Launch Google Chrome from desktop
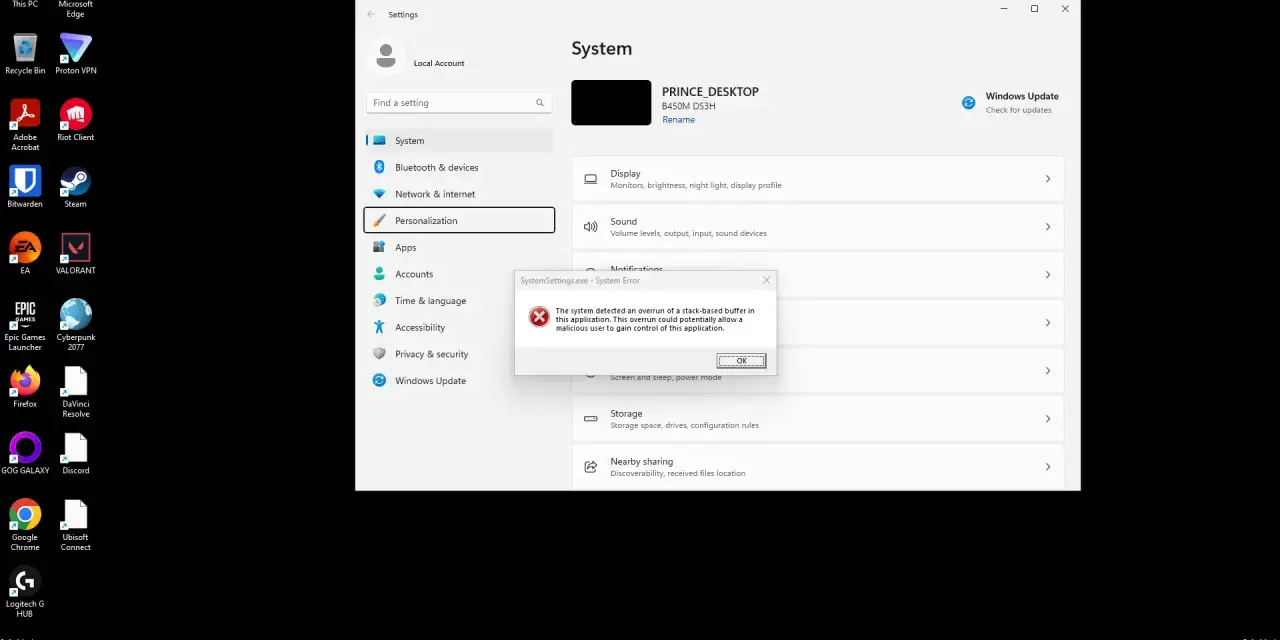 [x=25, y=525]
